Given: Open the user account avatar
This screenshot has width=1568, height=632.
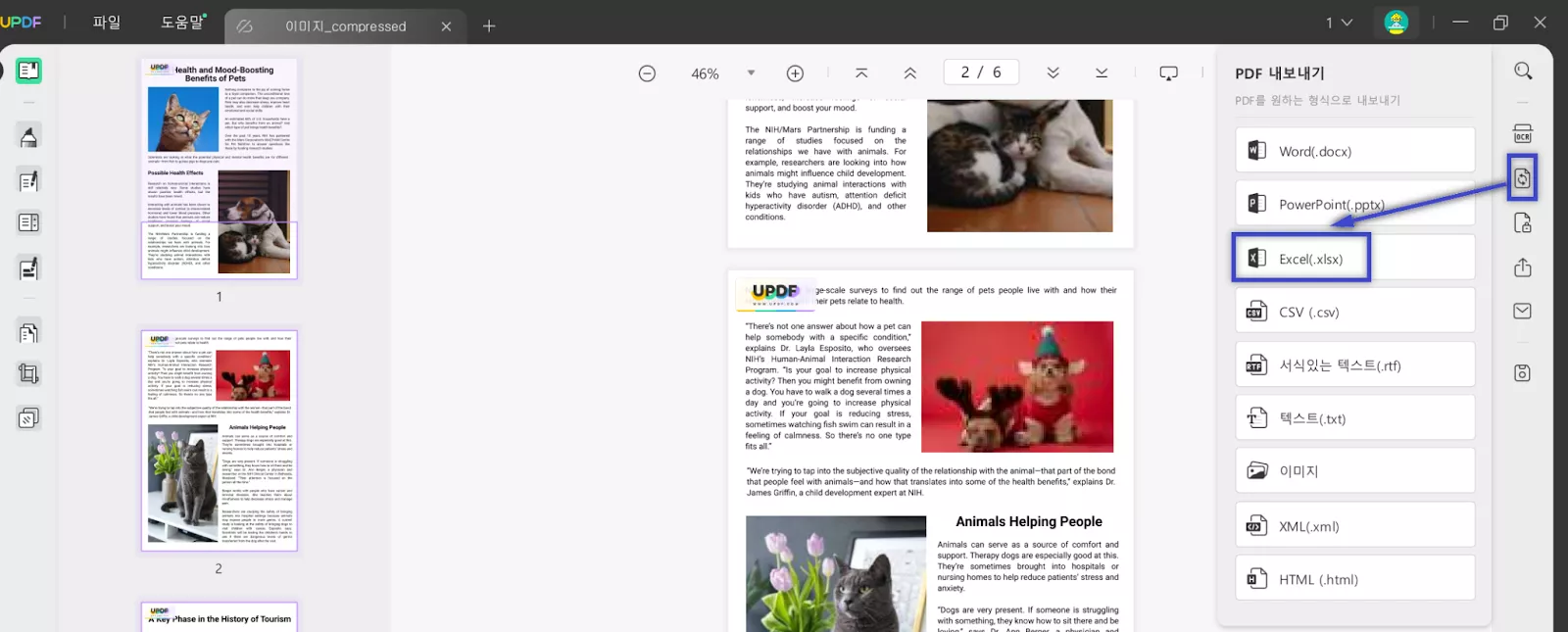Looking at the screenshot, I should [1396, 22].
